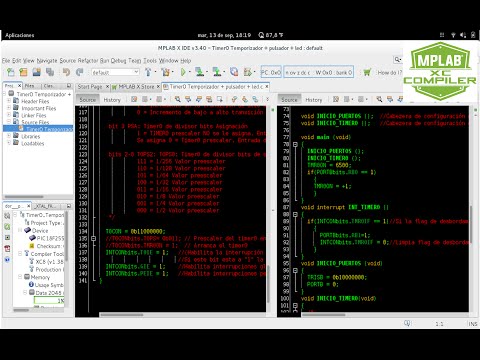Click green refresh icon in dashboard side strip
Image resolution: width=480 pixels, height=360 pixels.
7,227
